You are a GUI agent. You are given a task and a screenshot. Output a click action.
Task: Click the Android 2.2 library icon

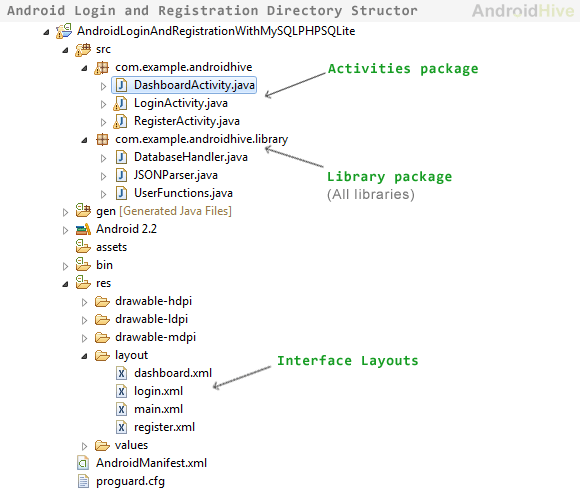point(83,229)
